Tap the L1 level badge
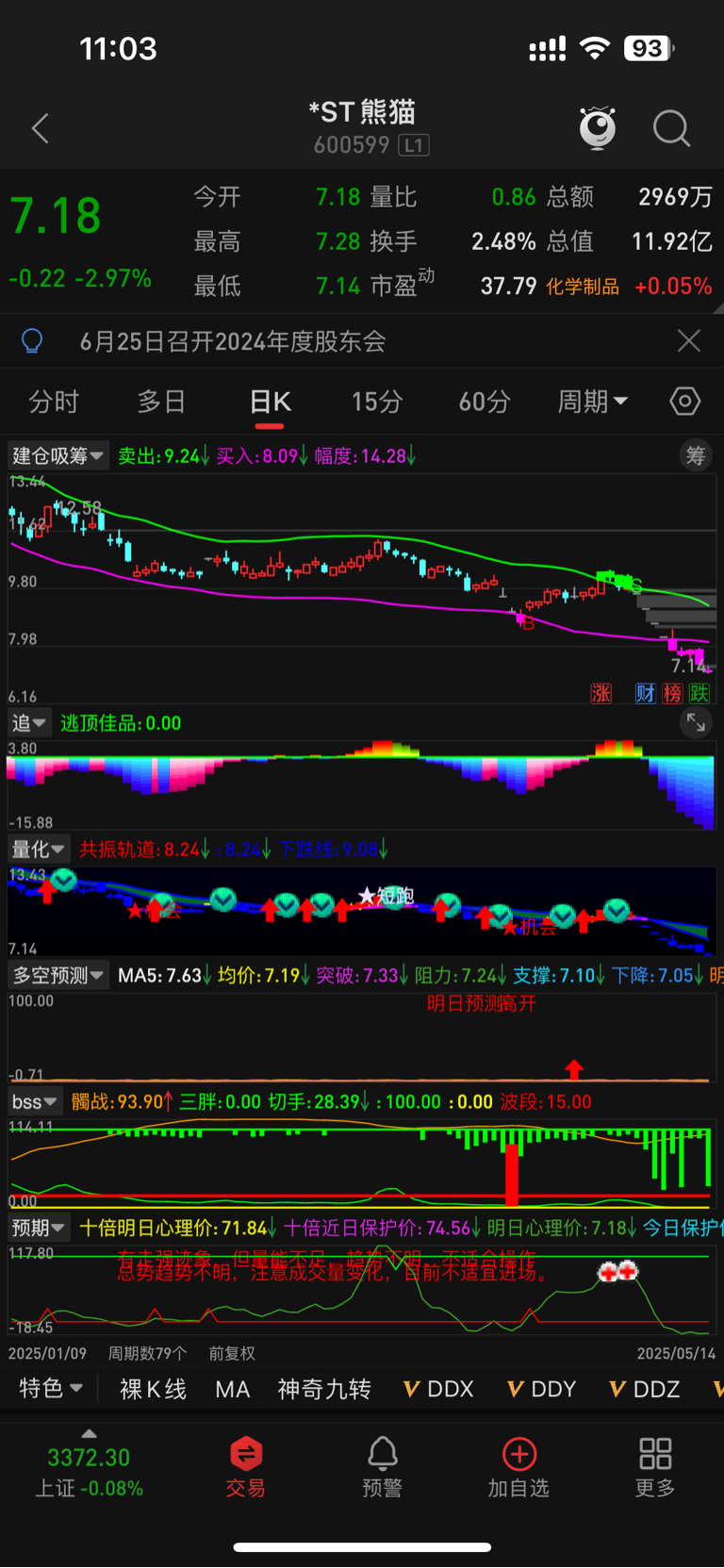 [x=414, y=145]
